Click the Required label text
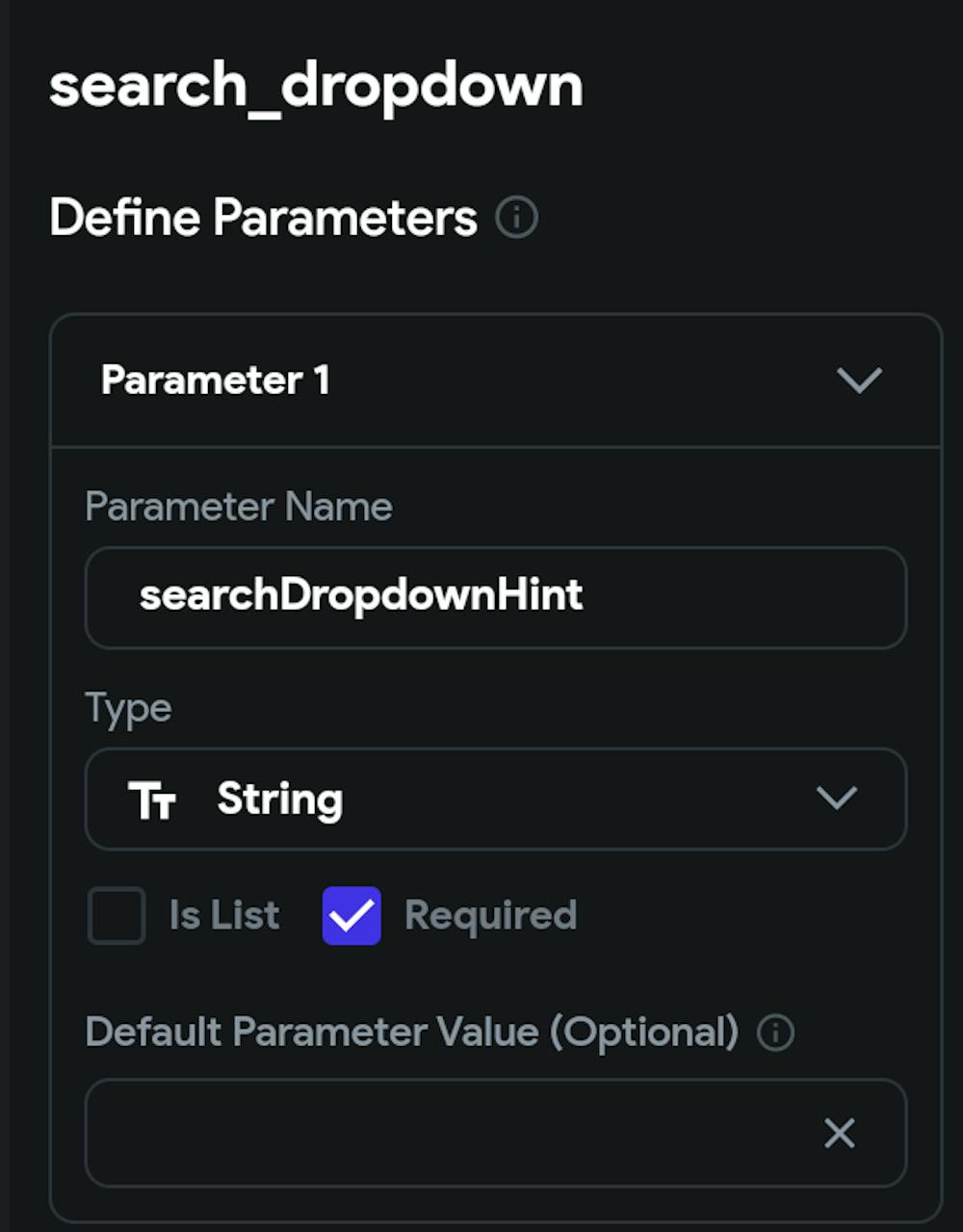The width and height of the screenshot is (963, 1232). pos(490,915)
